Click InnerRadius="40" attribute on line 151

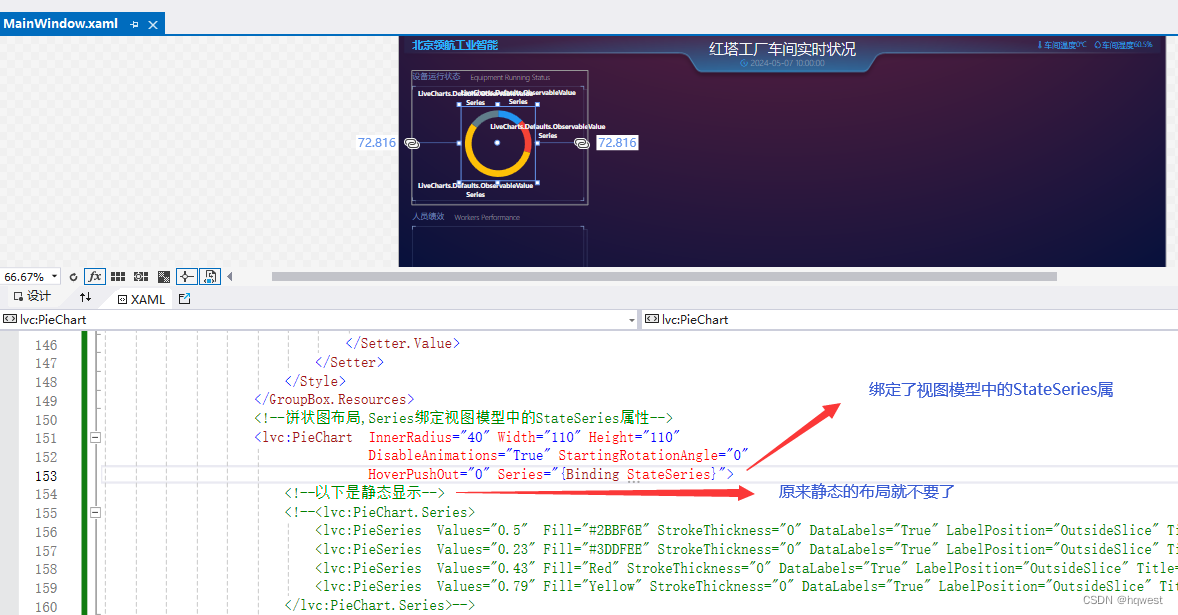(429, 437)
